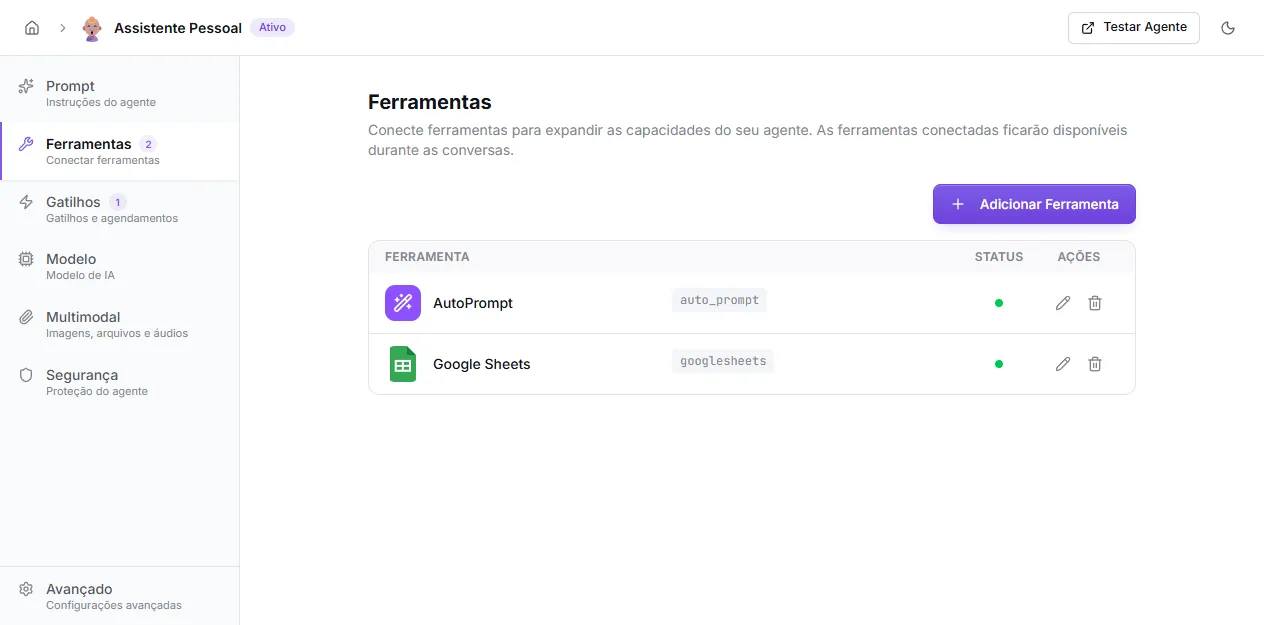Click the Avançado gear icon
Image resolution: width=1264 pixels, height=625 pixels.
coord(26,589)
